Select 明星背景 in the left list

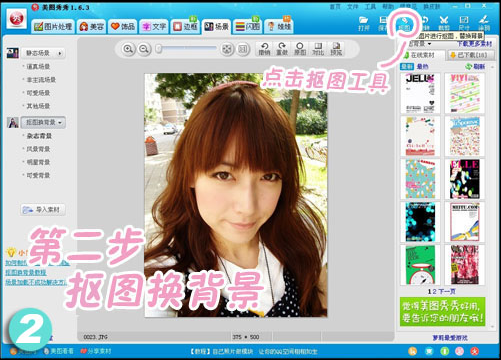pos(38,162)
